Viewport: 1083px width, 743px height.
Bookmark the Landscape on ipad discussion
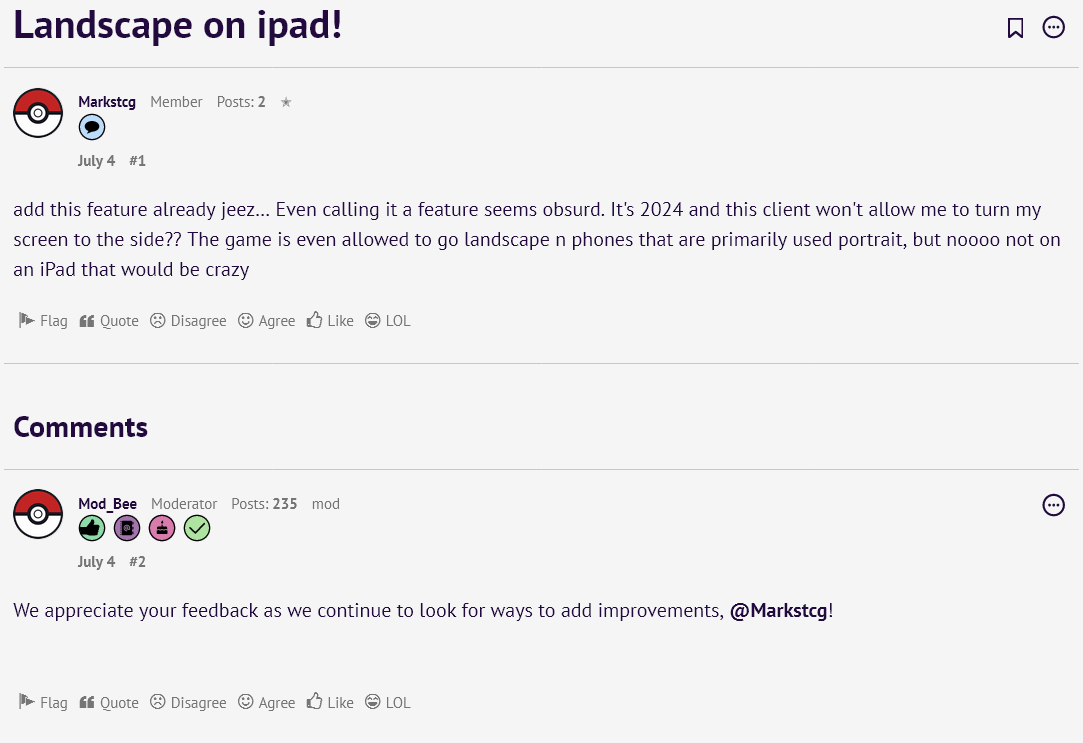[x=1015, y=28]
